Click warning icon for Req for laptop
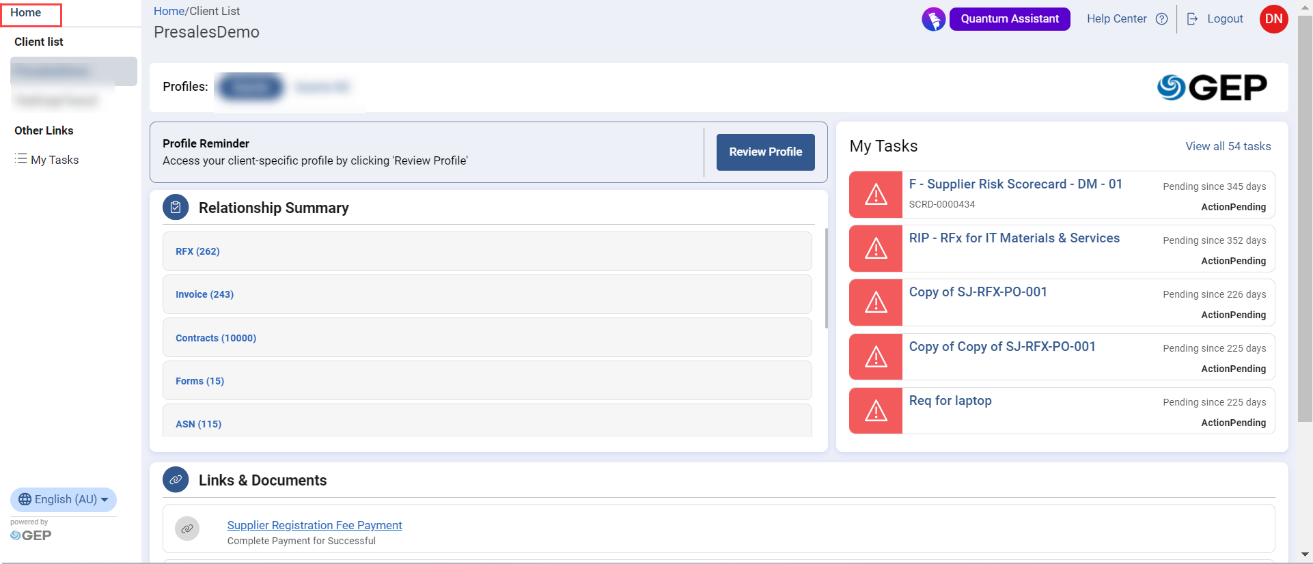This screenshot has height=564, width=1313. tap(875, 410)
